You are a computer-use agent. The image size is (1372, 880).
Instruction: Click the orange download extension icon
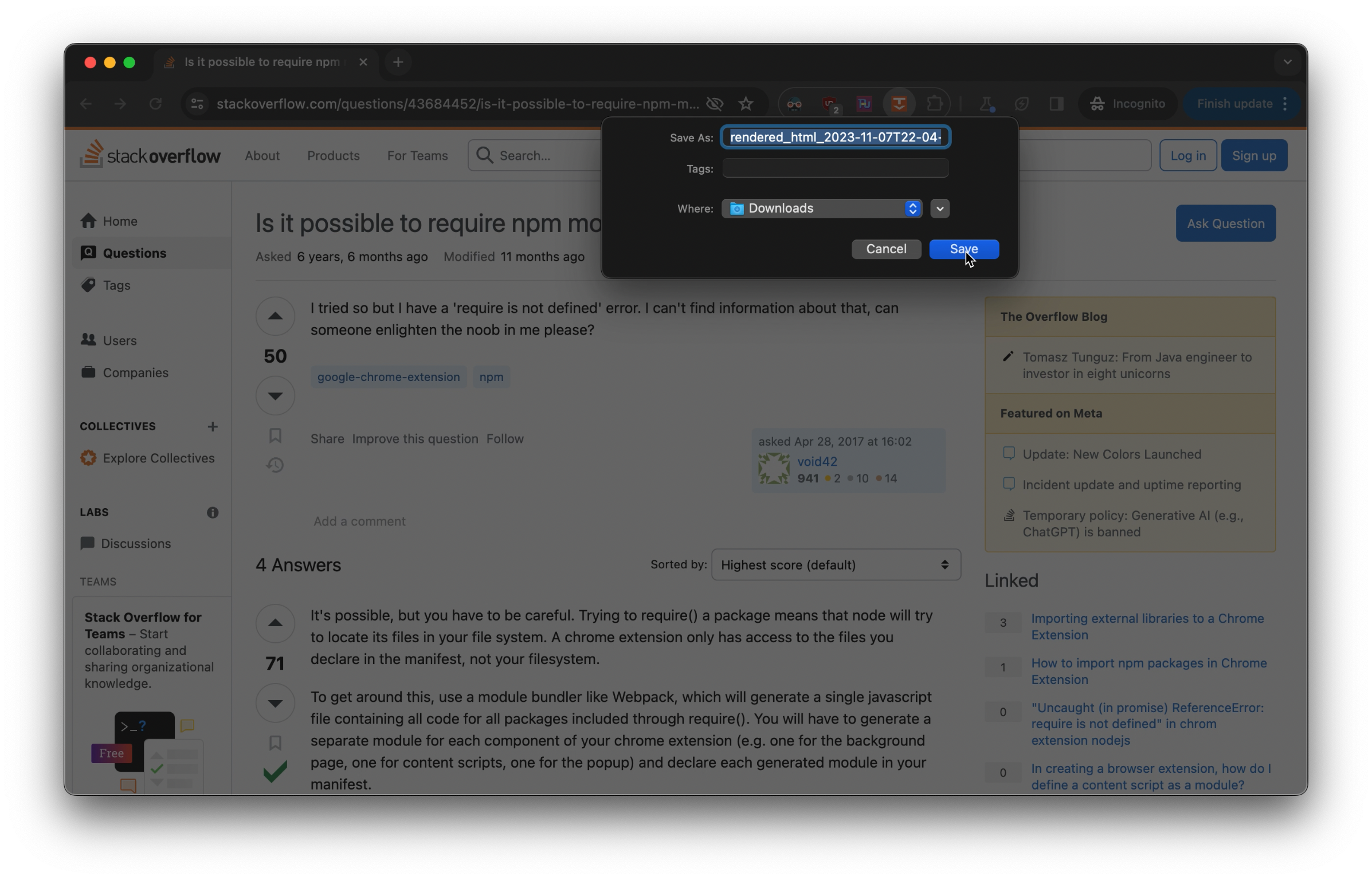click(x=899, y=104)
